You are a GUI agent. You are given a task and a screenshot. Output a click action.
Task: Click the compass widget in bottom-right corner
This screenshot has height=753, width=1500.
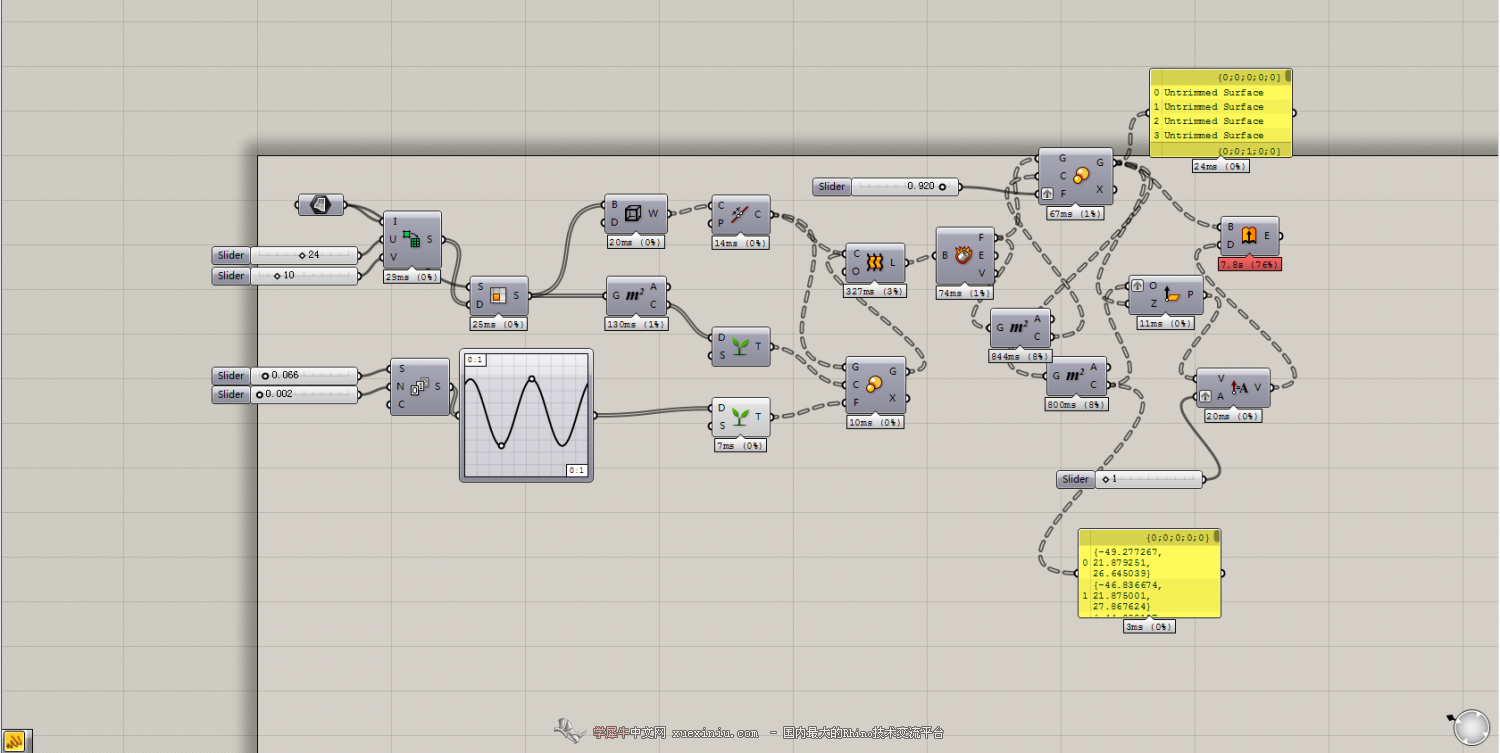(x=1471, y=727)
